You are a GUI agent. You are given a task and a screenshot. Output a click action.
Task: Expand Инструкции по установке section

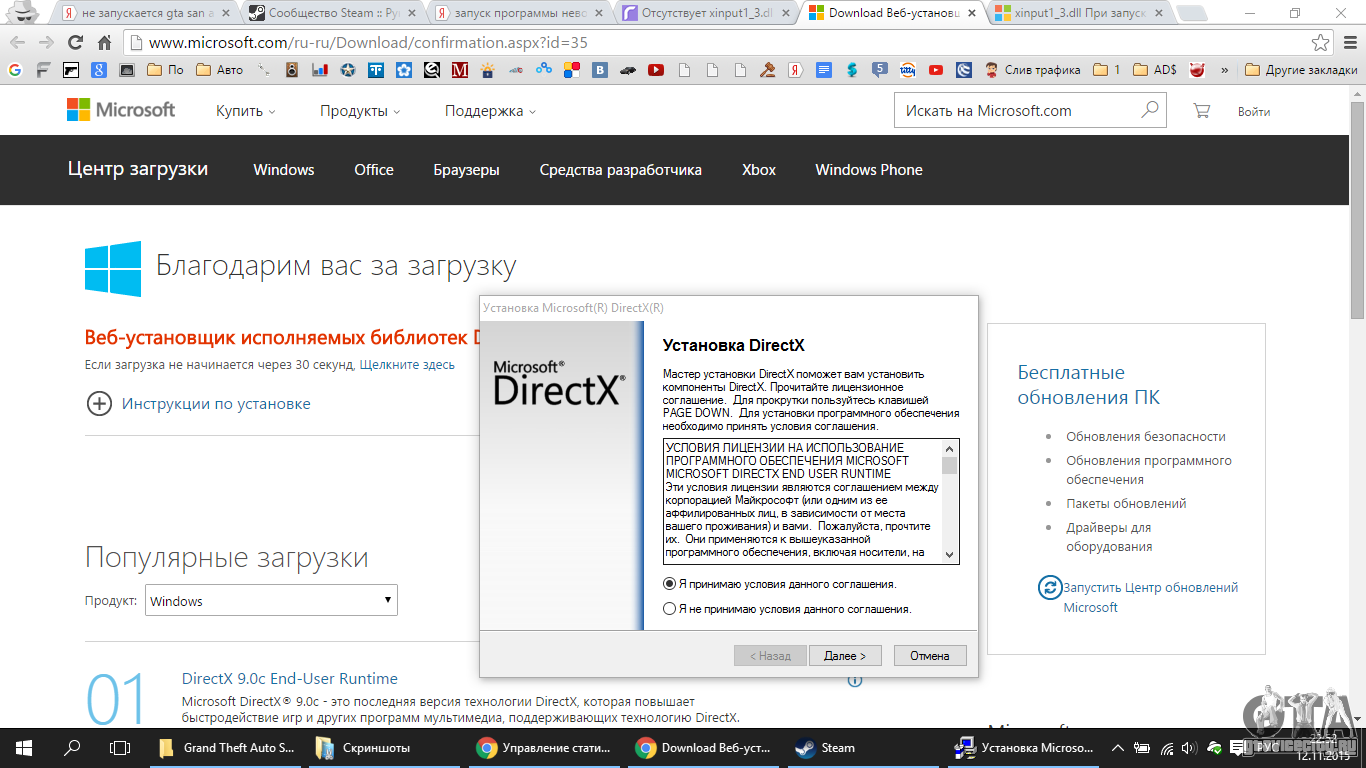(x=216, y=404)
